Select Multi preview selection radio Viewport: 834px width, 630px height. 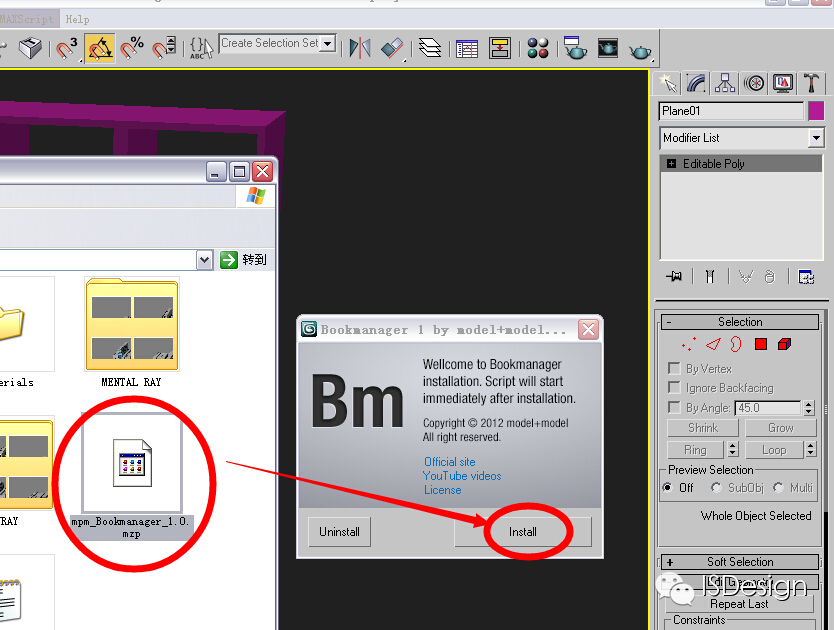(778, 487)
